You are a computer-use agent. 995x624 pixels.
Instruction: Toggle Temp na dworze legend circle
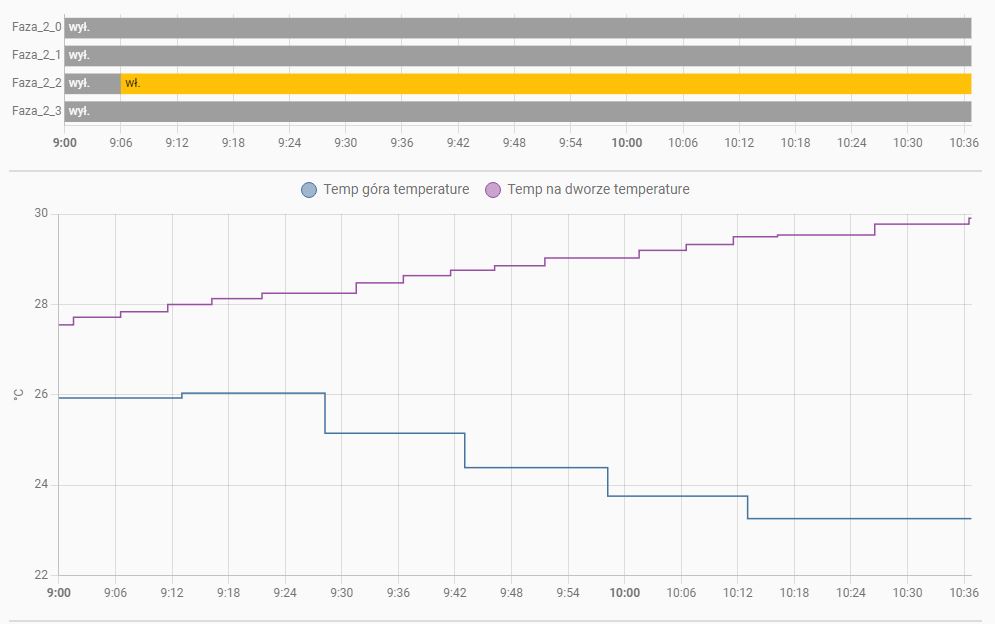[x=493, y=190]
